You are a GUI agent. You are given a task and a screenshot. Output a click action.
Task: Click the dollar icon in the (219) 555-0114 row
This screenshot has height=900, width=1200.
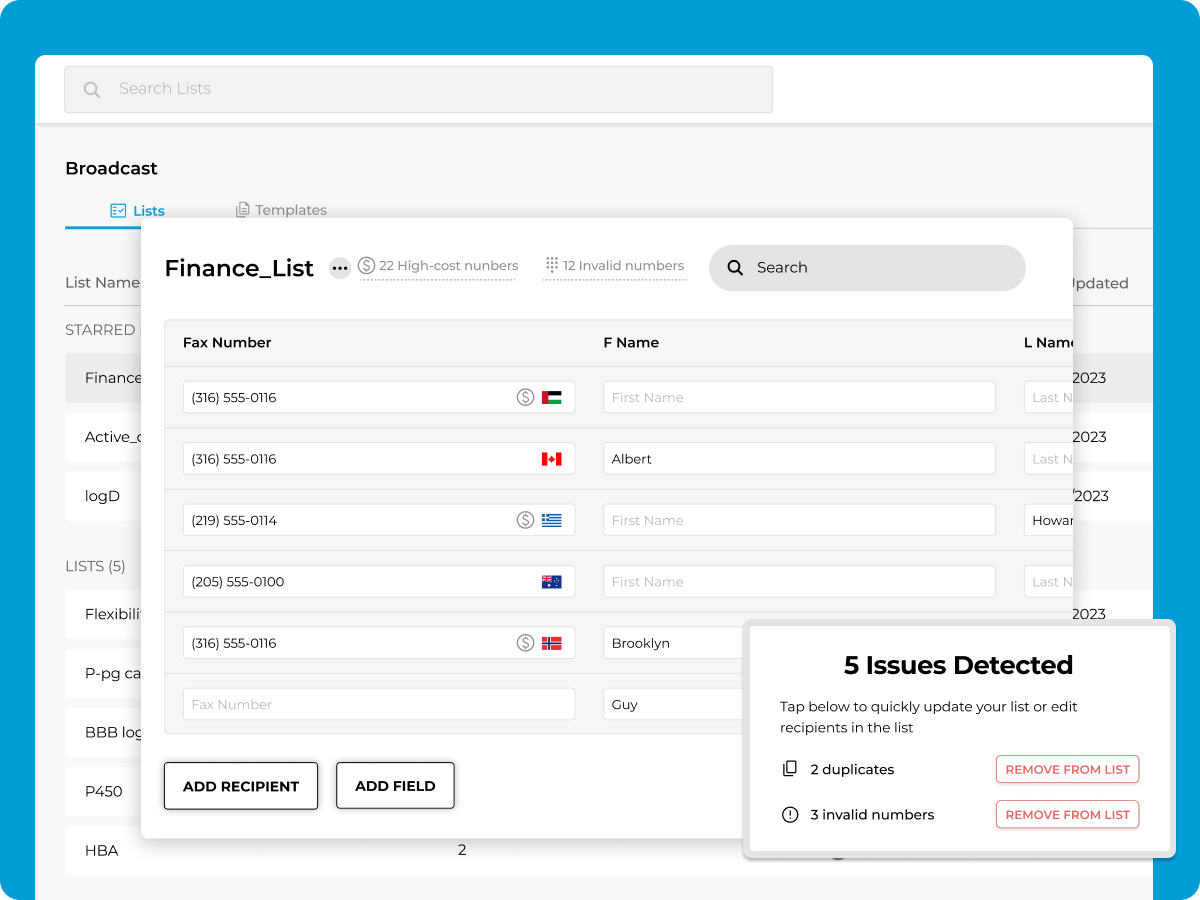525,520
